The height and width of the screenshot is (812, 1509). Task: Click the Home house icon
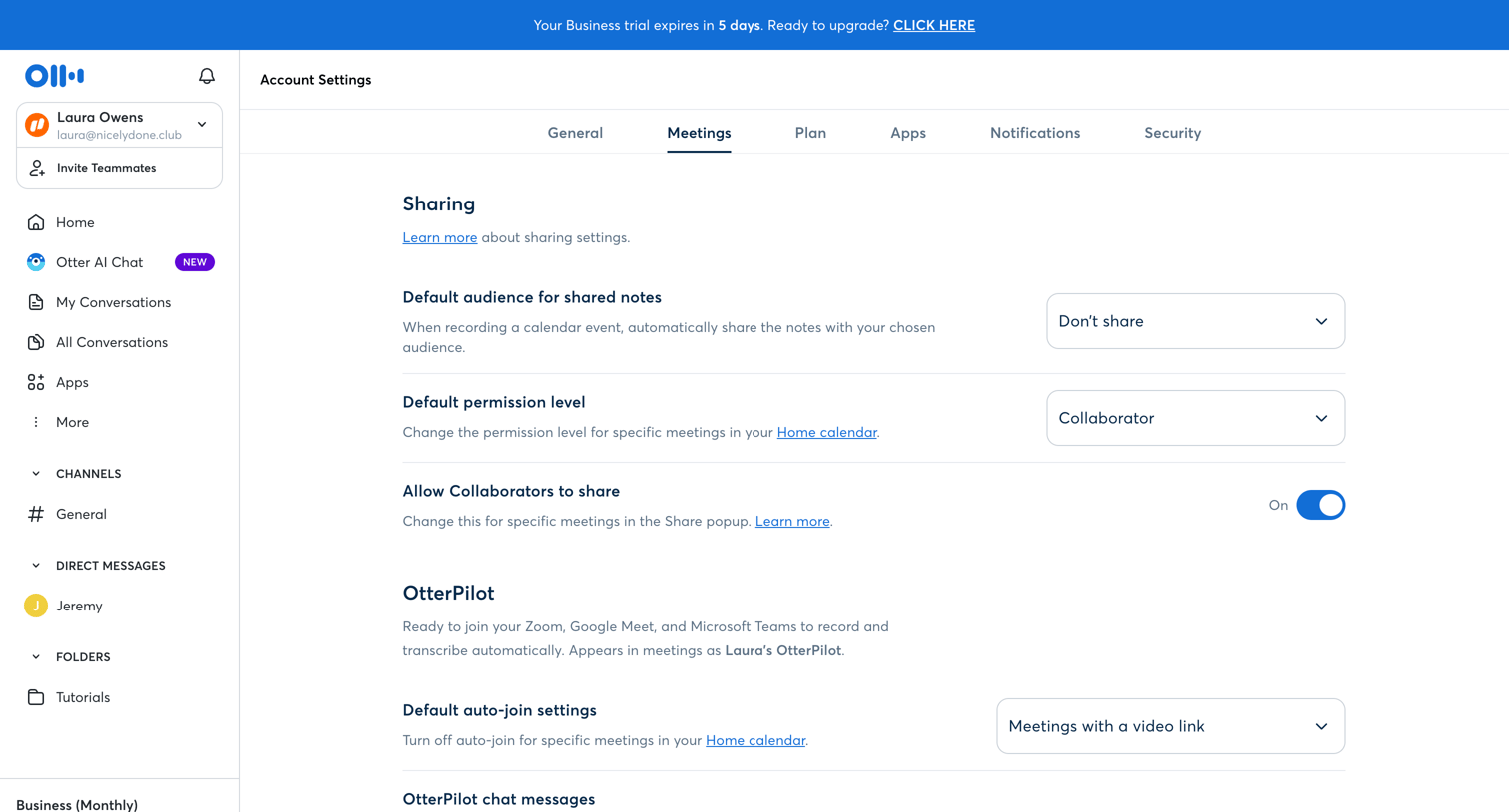36,222
